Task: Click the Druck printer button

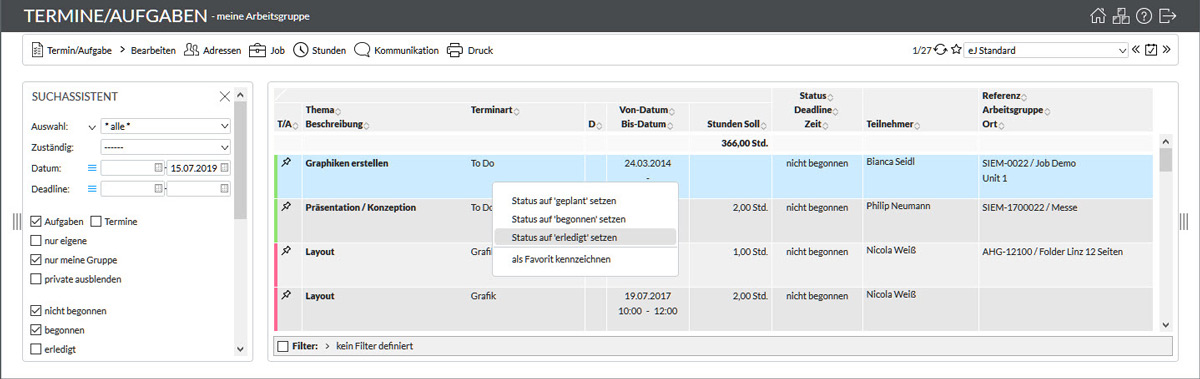Action: [x=469, y=49]
